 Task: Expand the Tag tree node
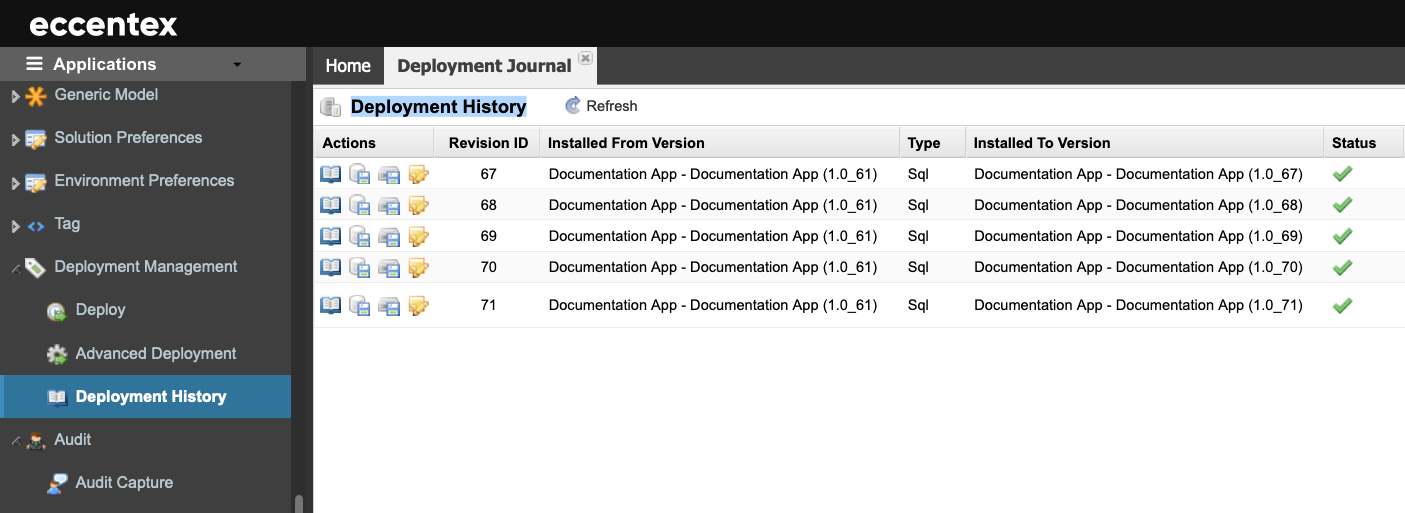(x=15, y=227)
